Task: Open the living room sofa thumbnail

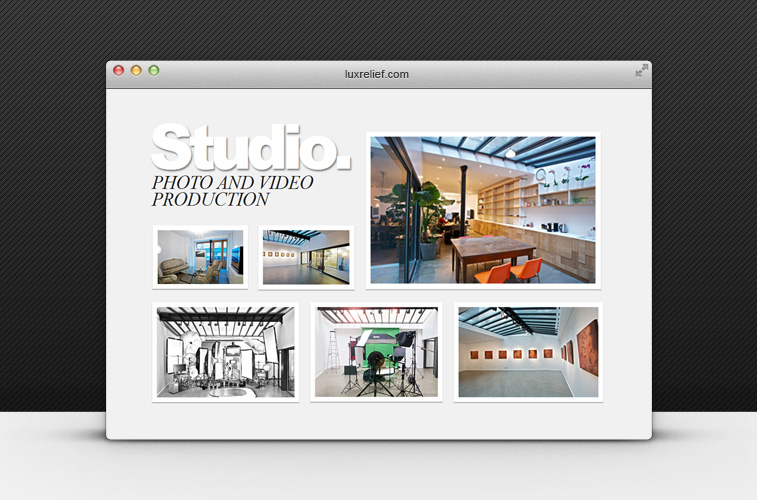Action: 200,257
